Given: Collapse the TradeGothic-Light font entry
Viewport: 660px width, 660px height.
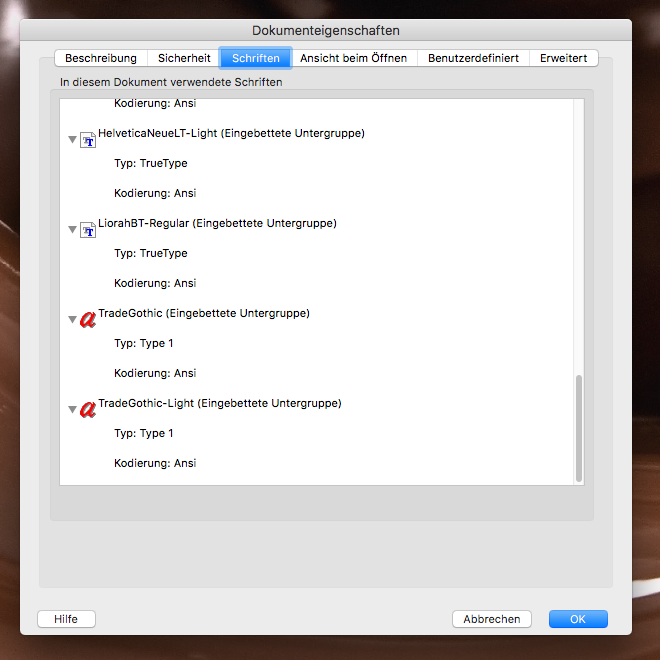Looking at the screenshot, I should (72, 410).
